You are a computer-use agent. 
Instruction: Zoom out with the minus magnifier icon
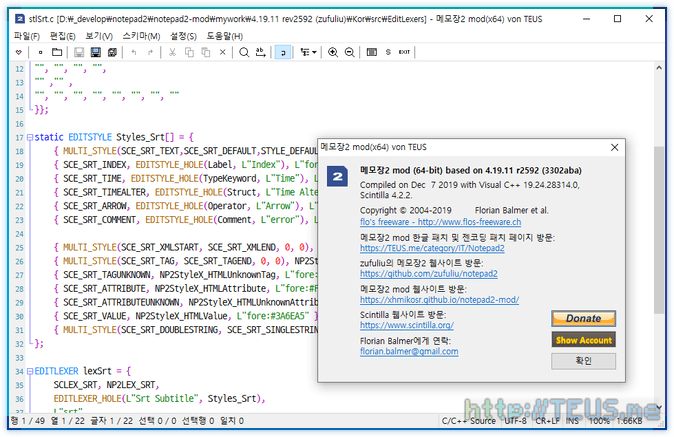pos(349,52)
